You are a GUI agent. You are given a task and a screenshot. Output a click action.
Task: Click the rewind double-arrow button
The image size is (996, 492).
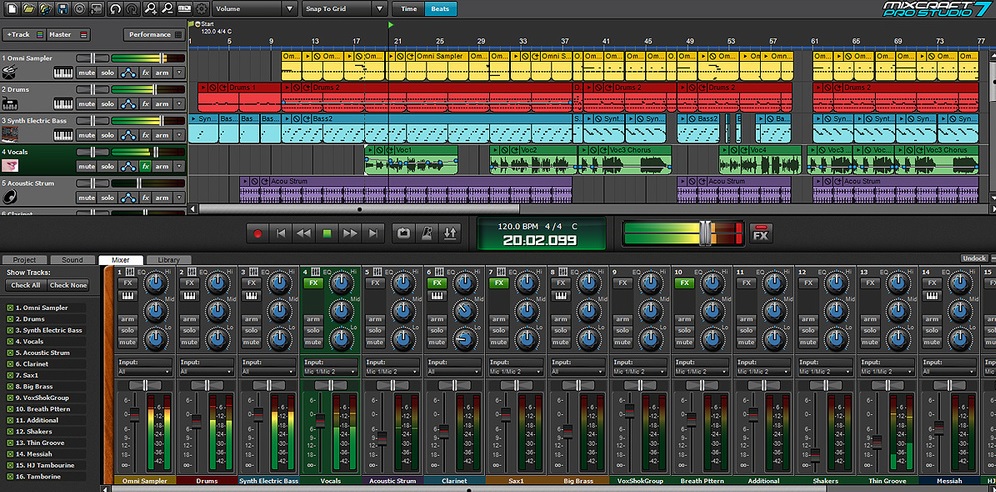(x=304, y=234)
